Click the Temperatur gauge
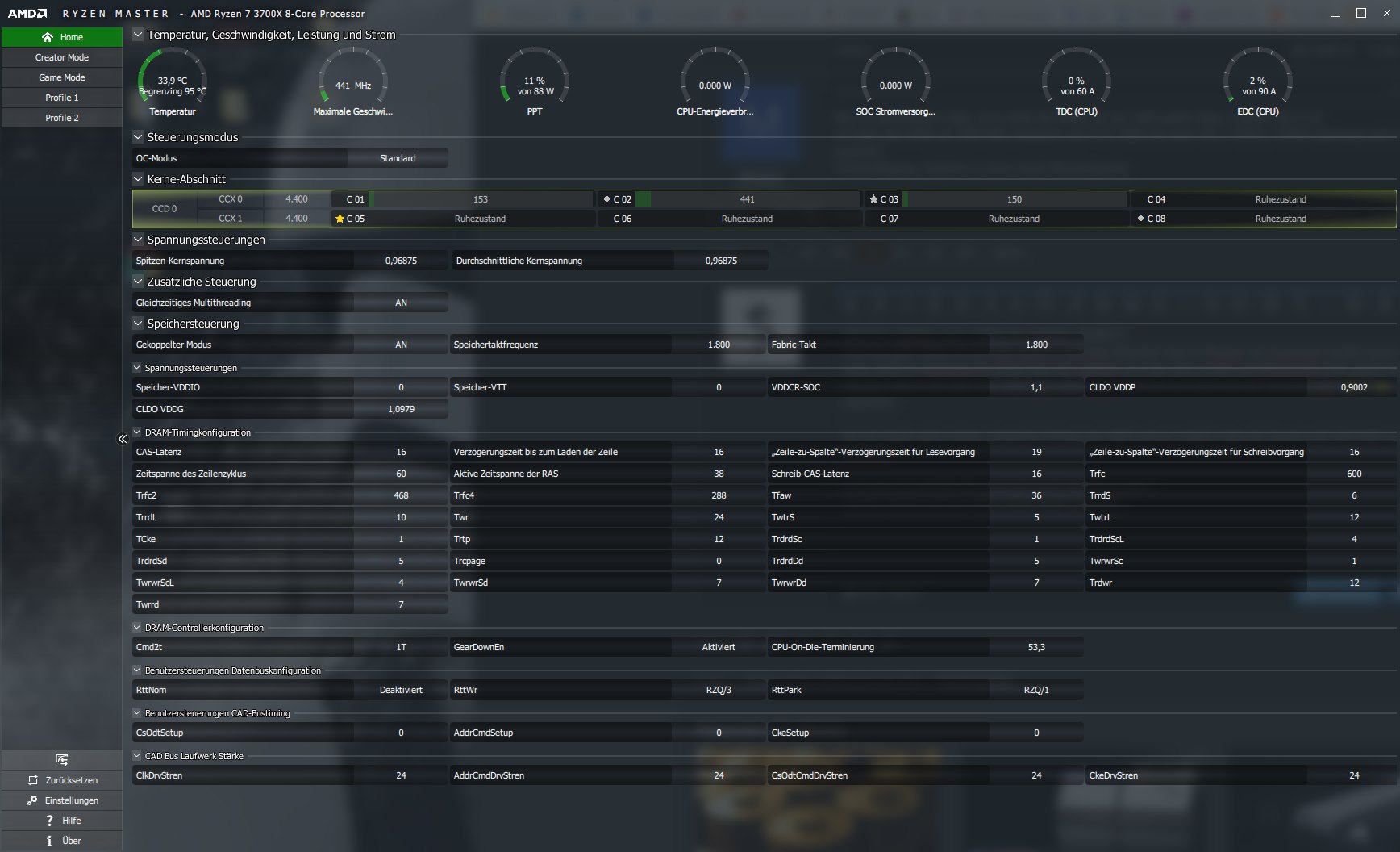Viewport: 1400px width, 852px height. click(x=173, y=81)
